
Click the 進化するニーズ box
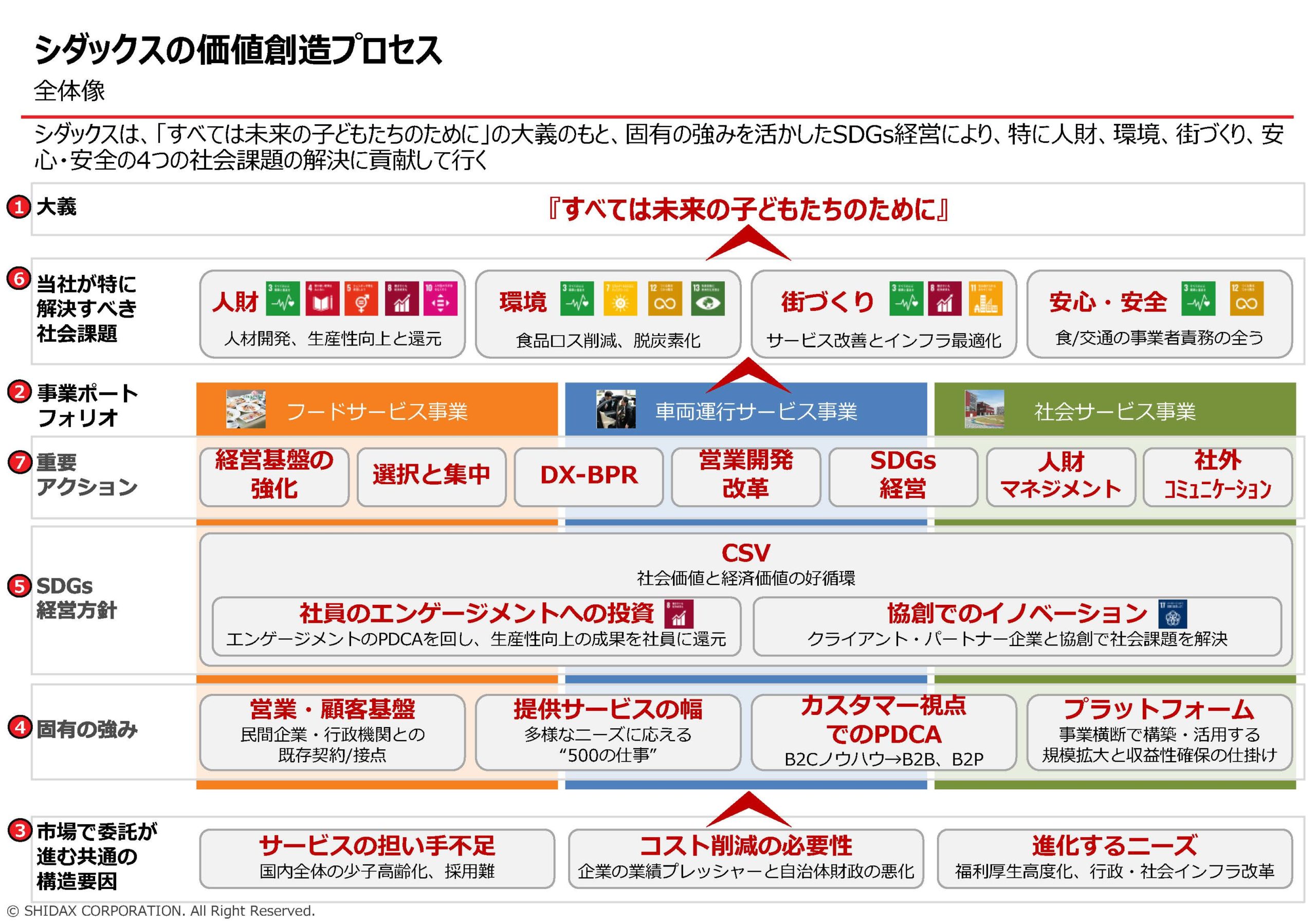click(x=1115, y=858)
